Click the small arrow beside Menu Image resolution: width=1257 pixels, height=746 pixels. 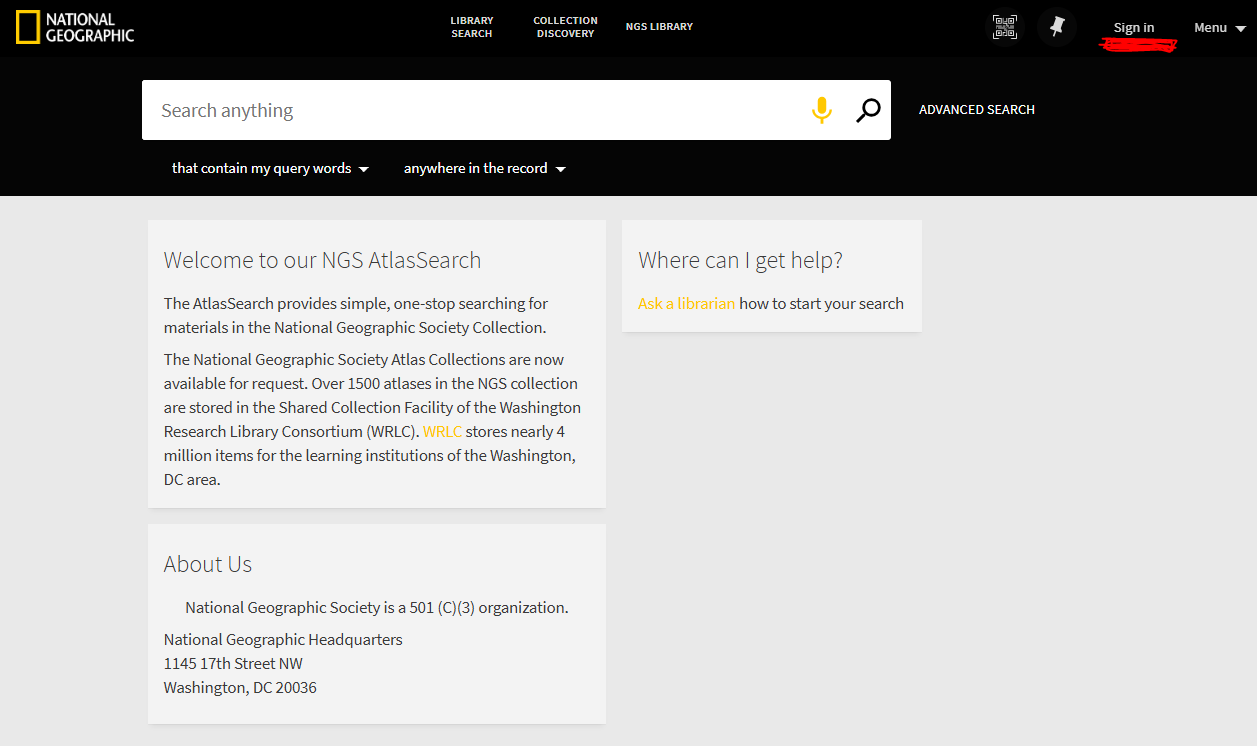click(x=1240, y=29)
